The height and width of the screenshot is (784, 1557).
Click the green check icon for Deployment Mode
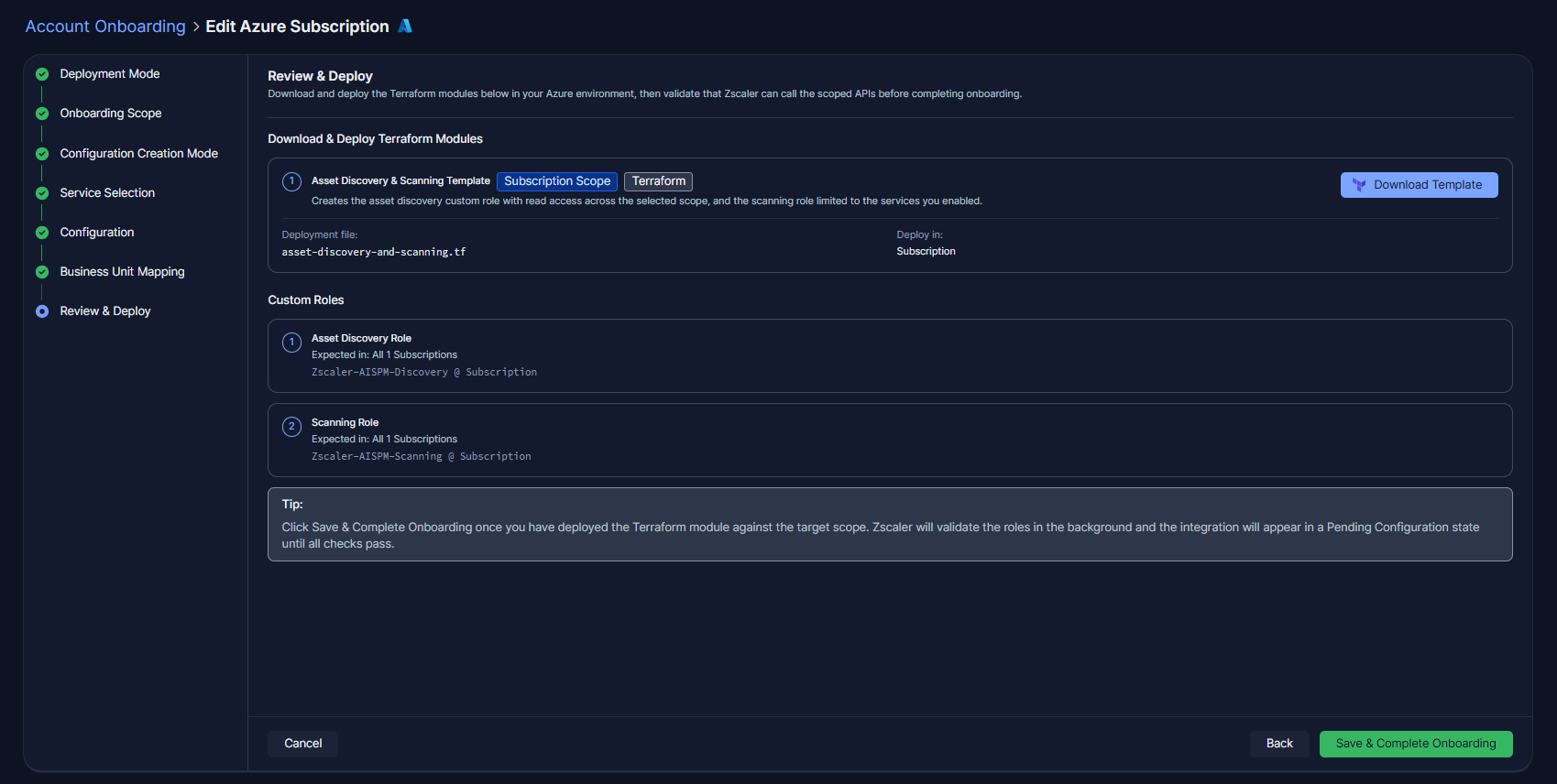tap(42, 74)
